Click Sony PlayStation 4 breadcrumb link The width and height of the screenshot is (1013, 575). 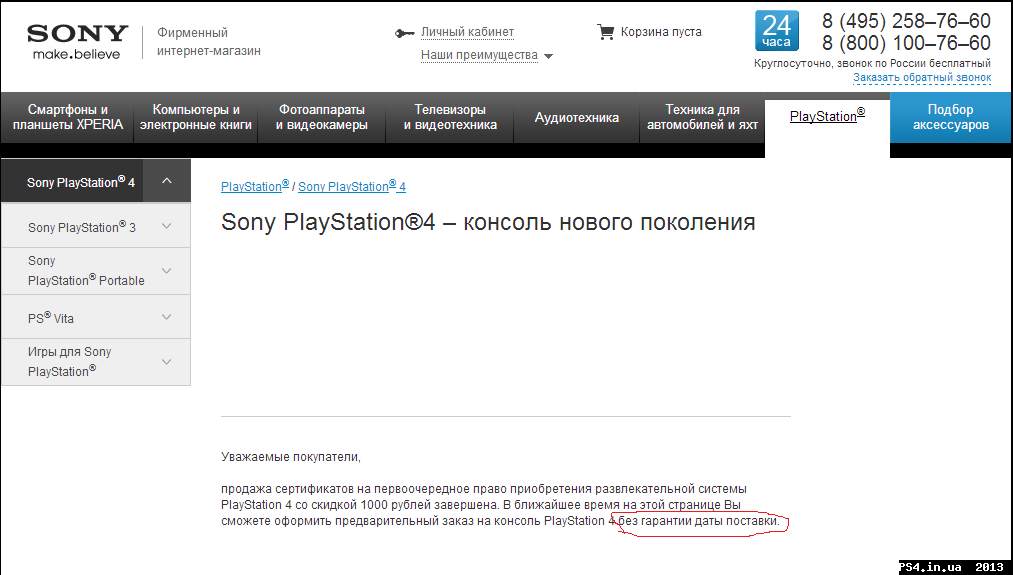click(x=352, y=187)
